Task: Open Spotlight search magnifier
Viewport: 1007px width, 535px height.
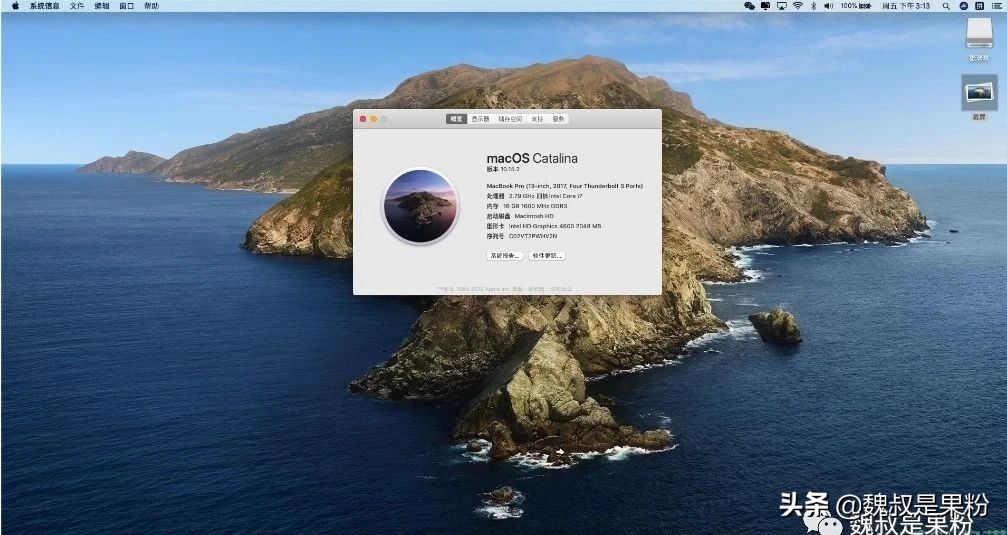Action: (x=946, y=6)
